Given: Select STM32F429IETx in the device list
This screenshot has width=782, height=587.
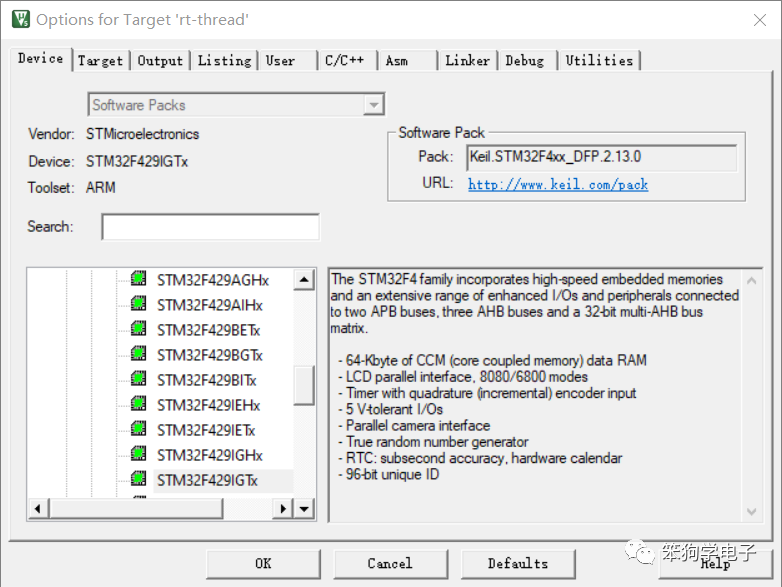Looking at the screenshot, I should pyautogui.click(x=206, y=430).
